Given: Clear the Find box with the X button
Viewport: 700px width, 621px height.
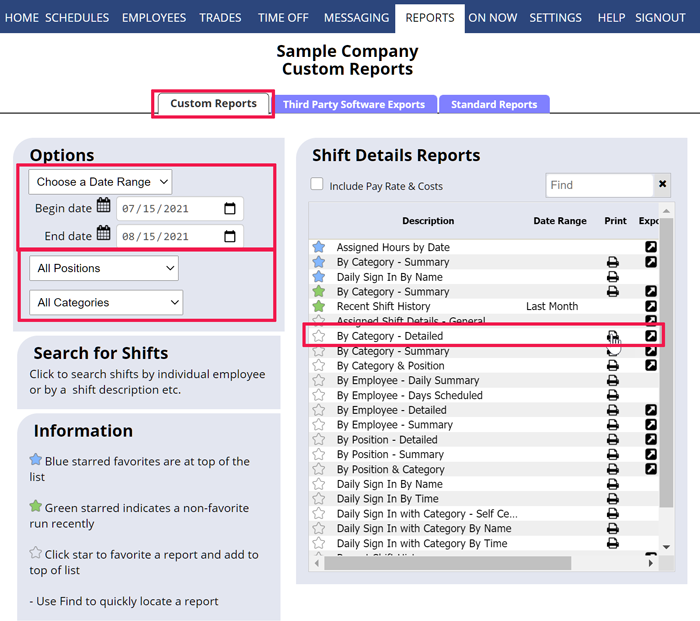Looking at the screenshot, I should click(661, 185).
